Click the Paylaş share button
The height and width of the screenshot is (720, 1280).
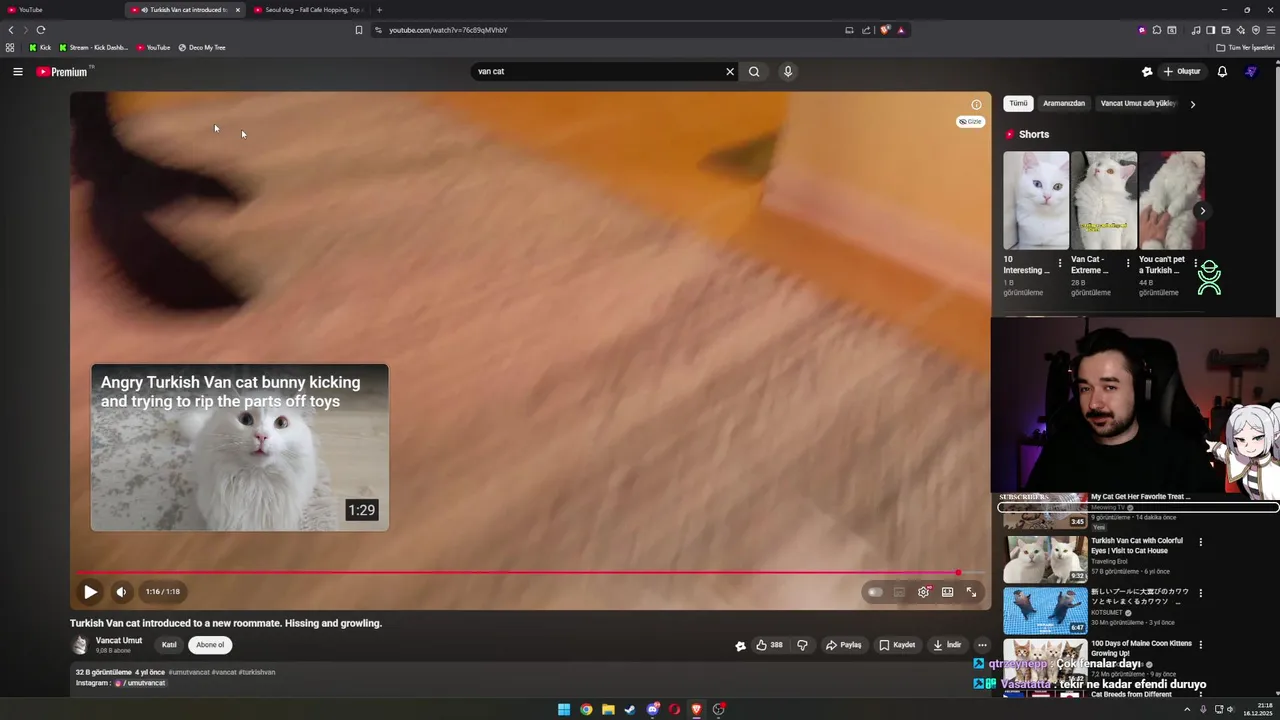click(843, 645)
